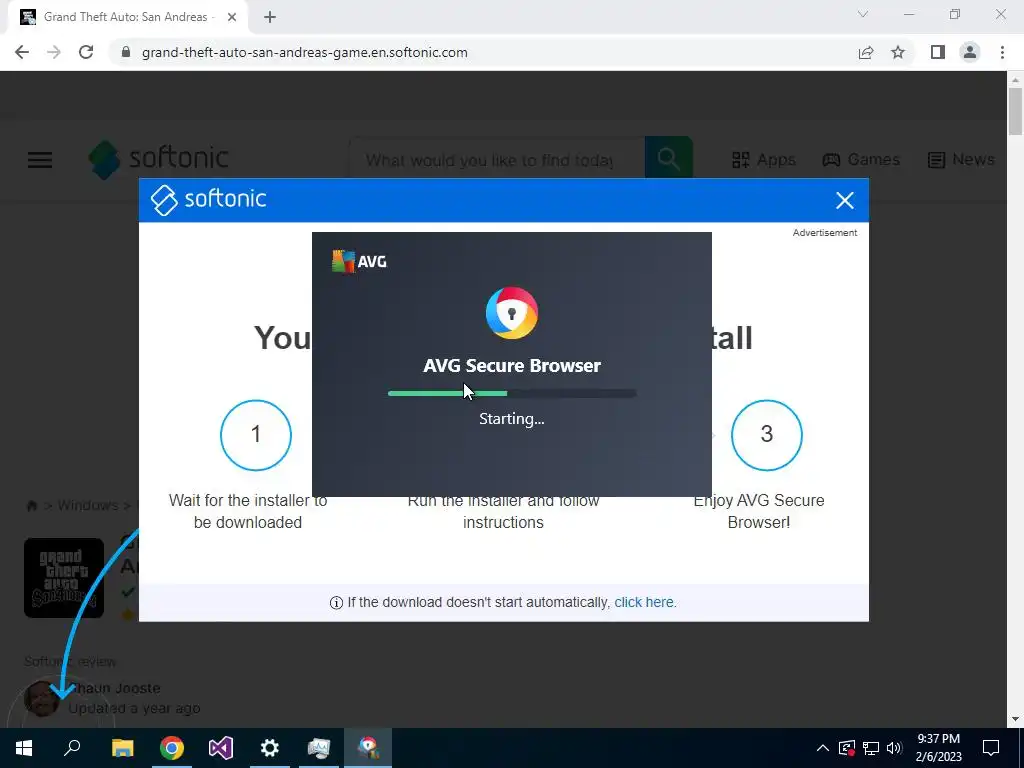The width and height of the screenshot is (1024, 768).
Task: Switch to Chrome on the taskbar
Action: pyautogui.click(x=172, y=748)
